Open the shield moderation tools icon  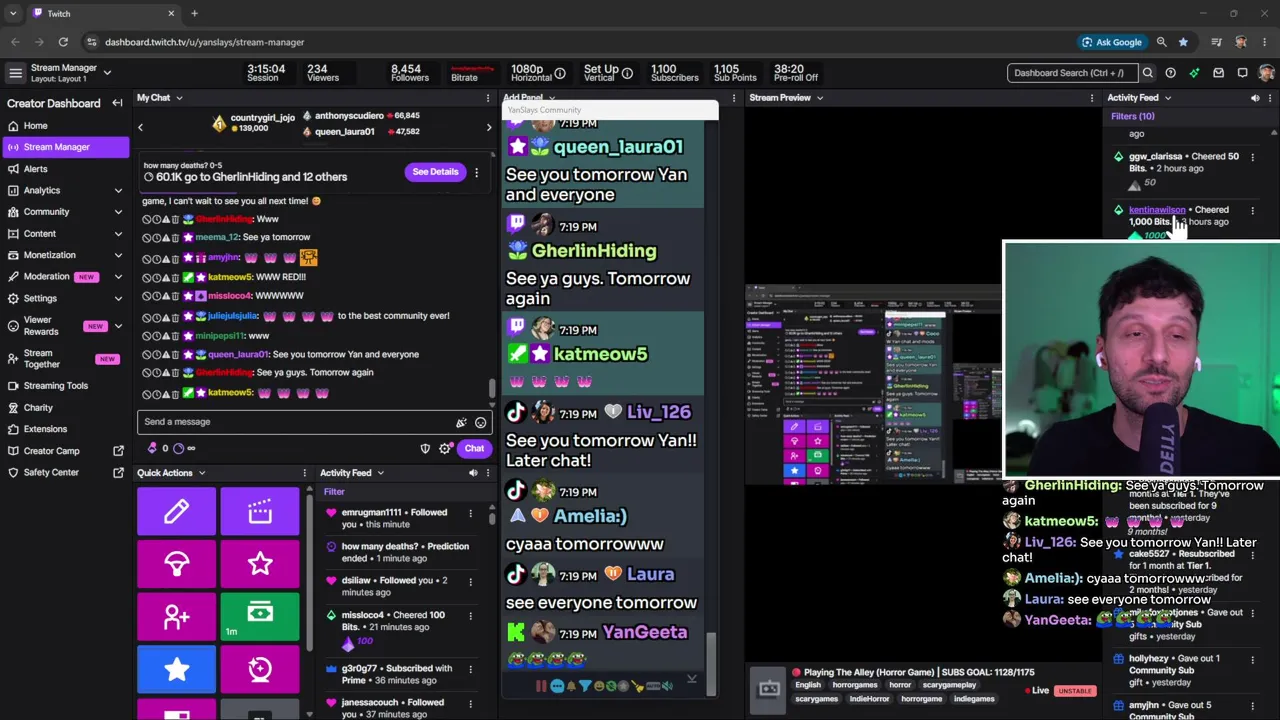[x=425, y=449]
